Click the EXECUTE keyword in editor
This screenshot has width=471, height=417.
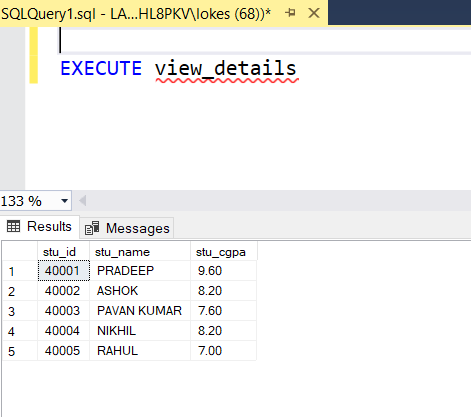[x=101, y=69]
